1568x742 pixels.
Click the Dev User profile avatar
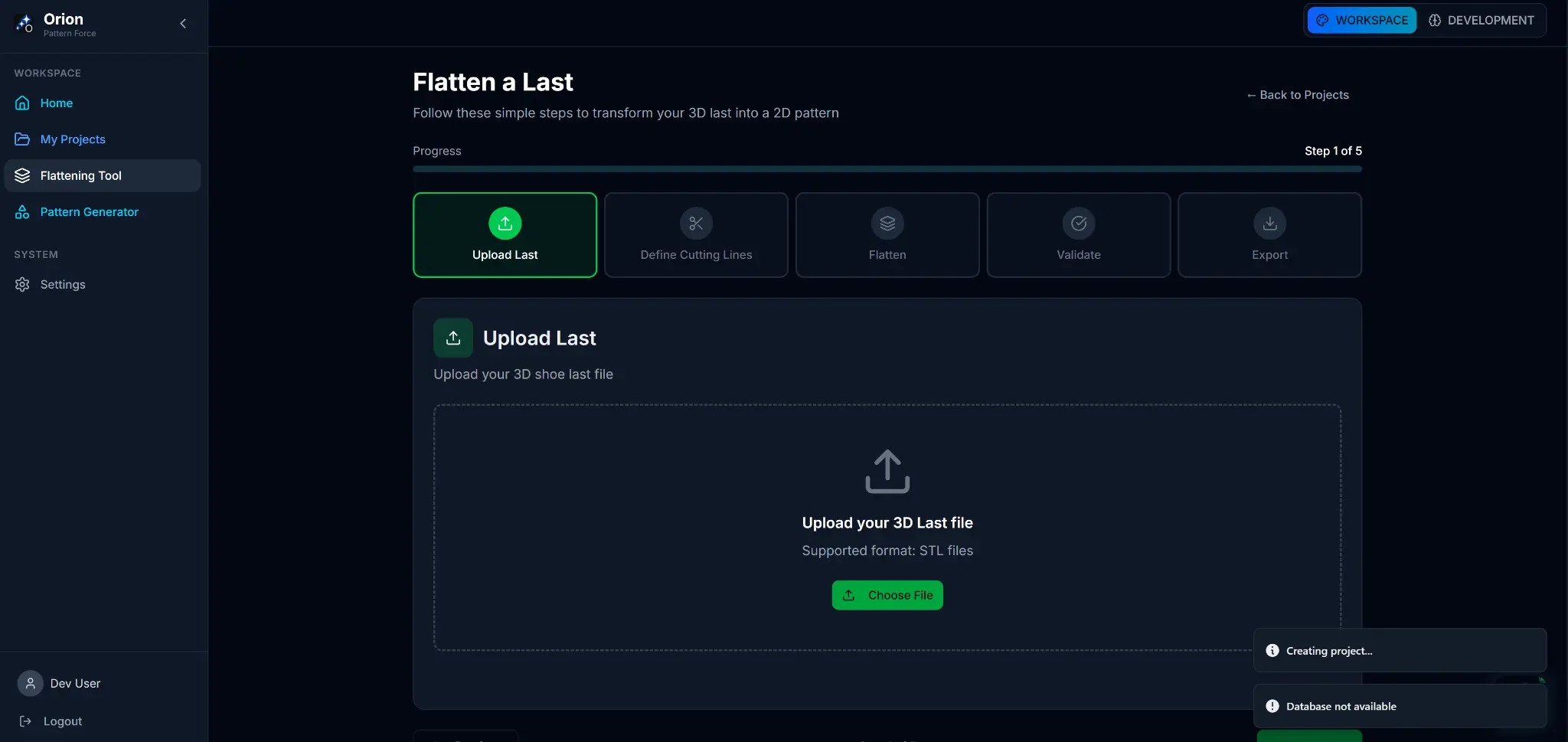click(x=31, y=684)
